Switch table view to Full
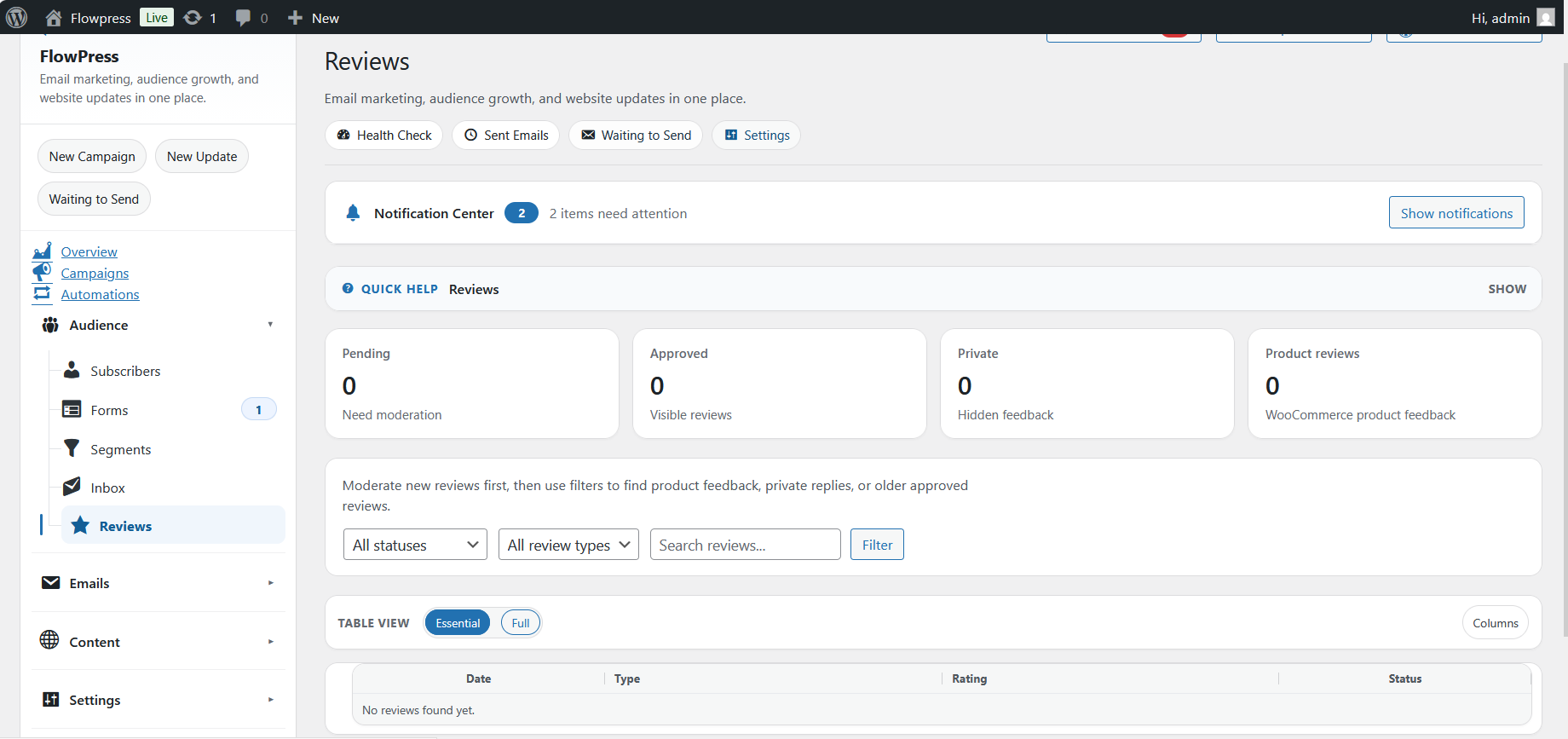 pyautogui.click(x=521, y=623)
